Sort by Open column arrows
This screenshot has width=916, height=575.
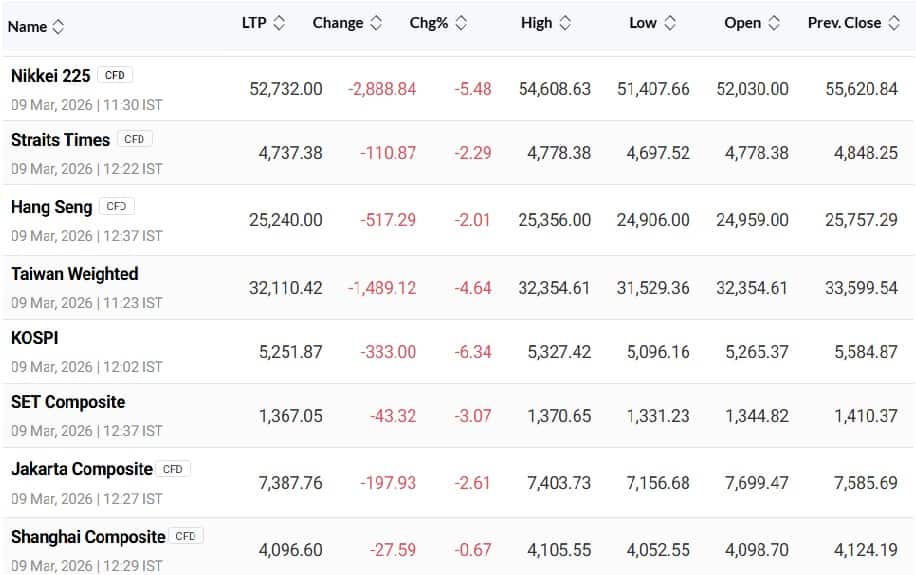[x=774, y=23]
